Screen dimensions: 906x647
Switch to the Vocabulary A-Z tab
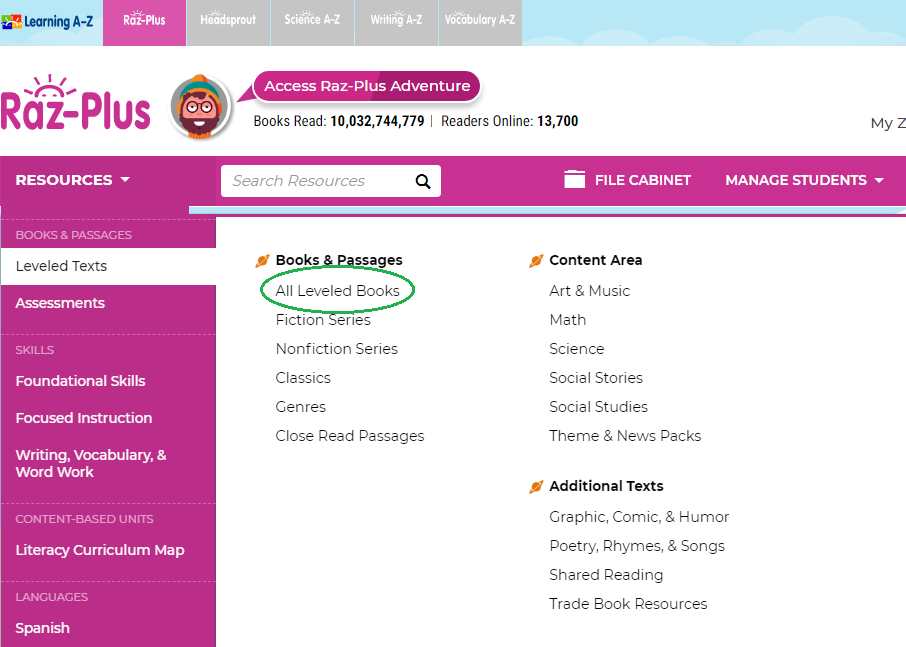[480, 23]
